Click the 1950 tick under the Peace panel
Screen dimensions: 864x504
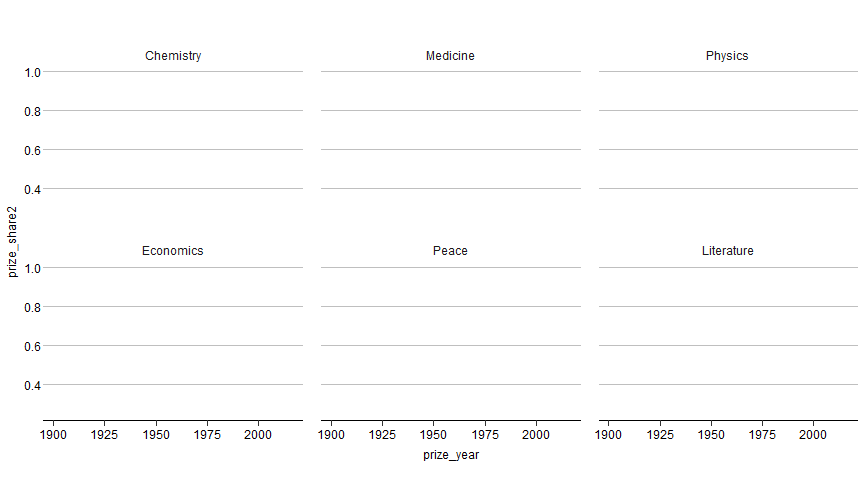pos(433,436)
